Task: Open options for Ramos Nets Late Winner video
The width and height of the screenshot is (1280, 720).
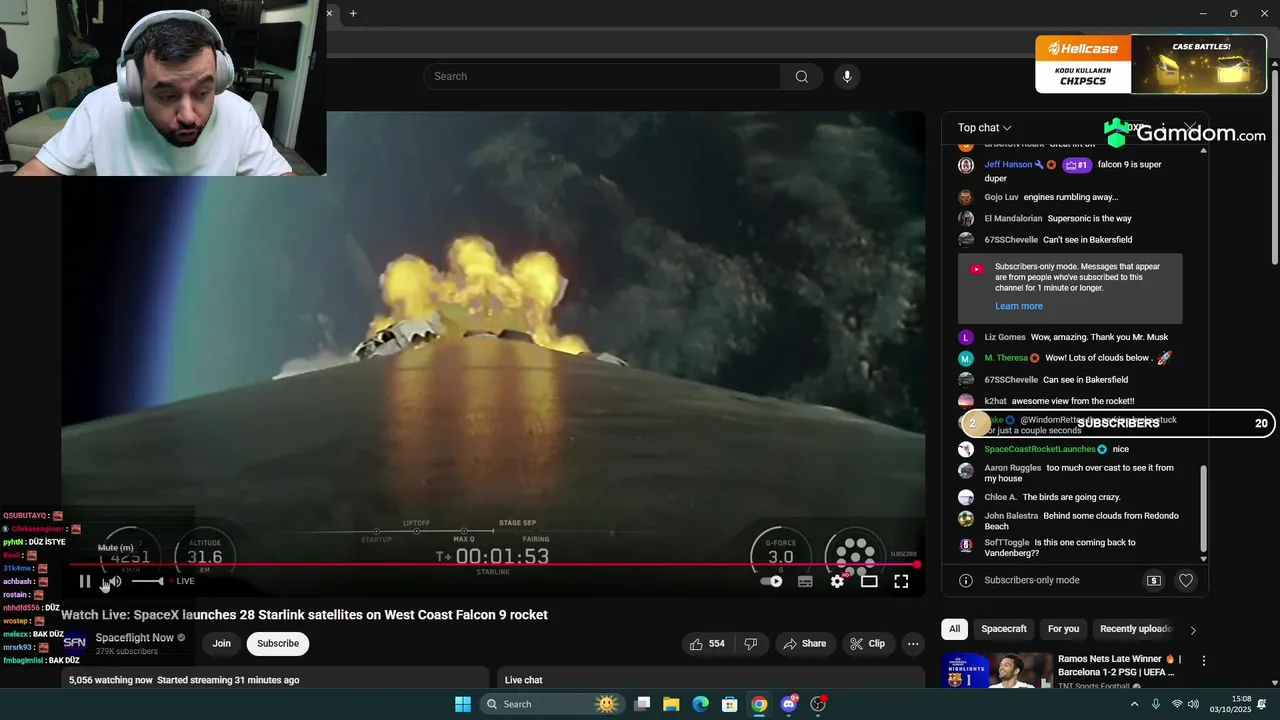Action: 1204,661
